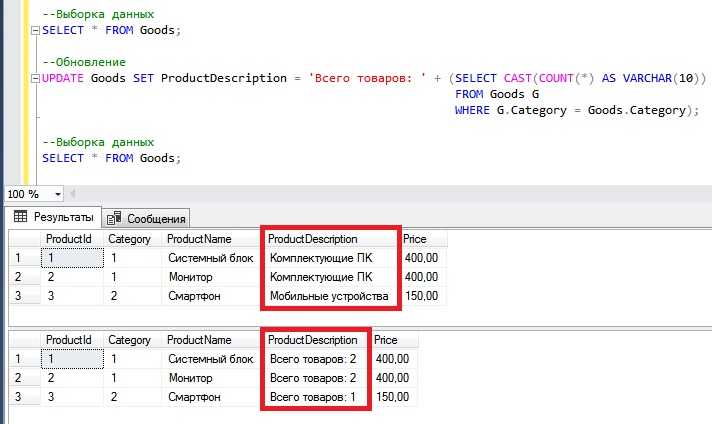Image resolution: width=712 pixels, height=424 pixels.
Task: Click ProductName header in the second grid
Action: point(198,340)
